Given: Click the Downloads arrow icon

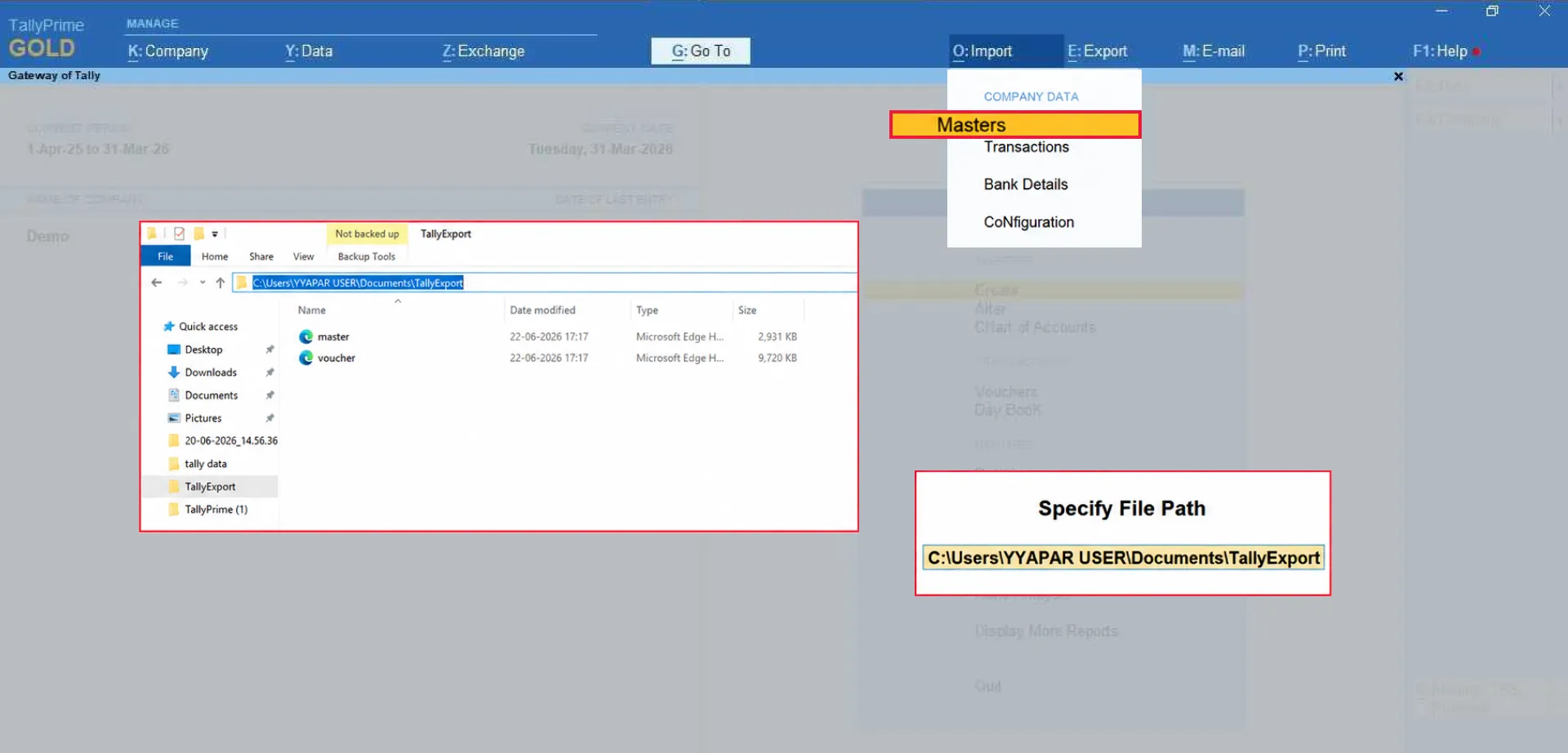Looking at the screenshot, I should click(173, 372).
